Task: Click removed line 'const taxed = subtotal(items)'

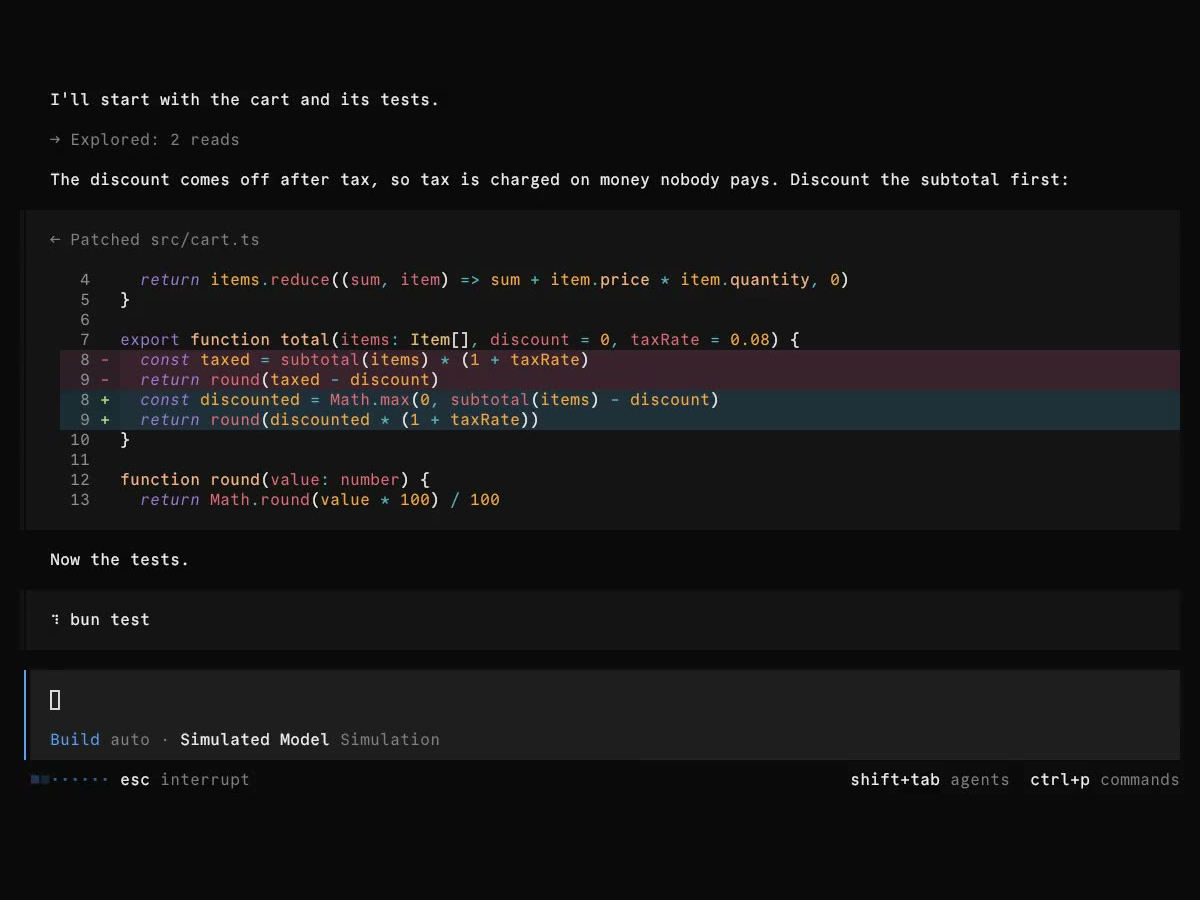Action: click(x=620, y=360)
